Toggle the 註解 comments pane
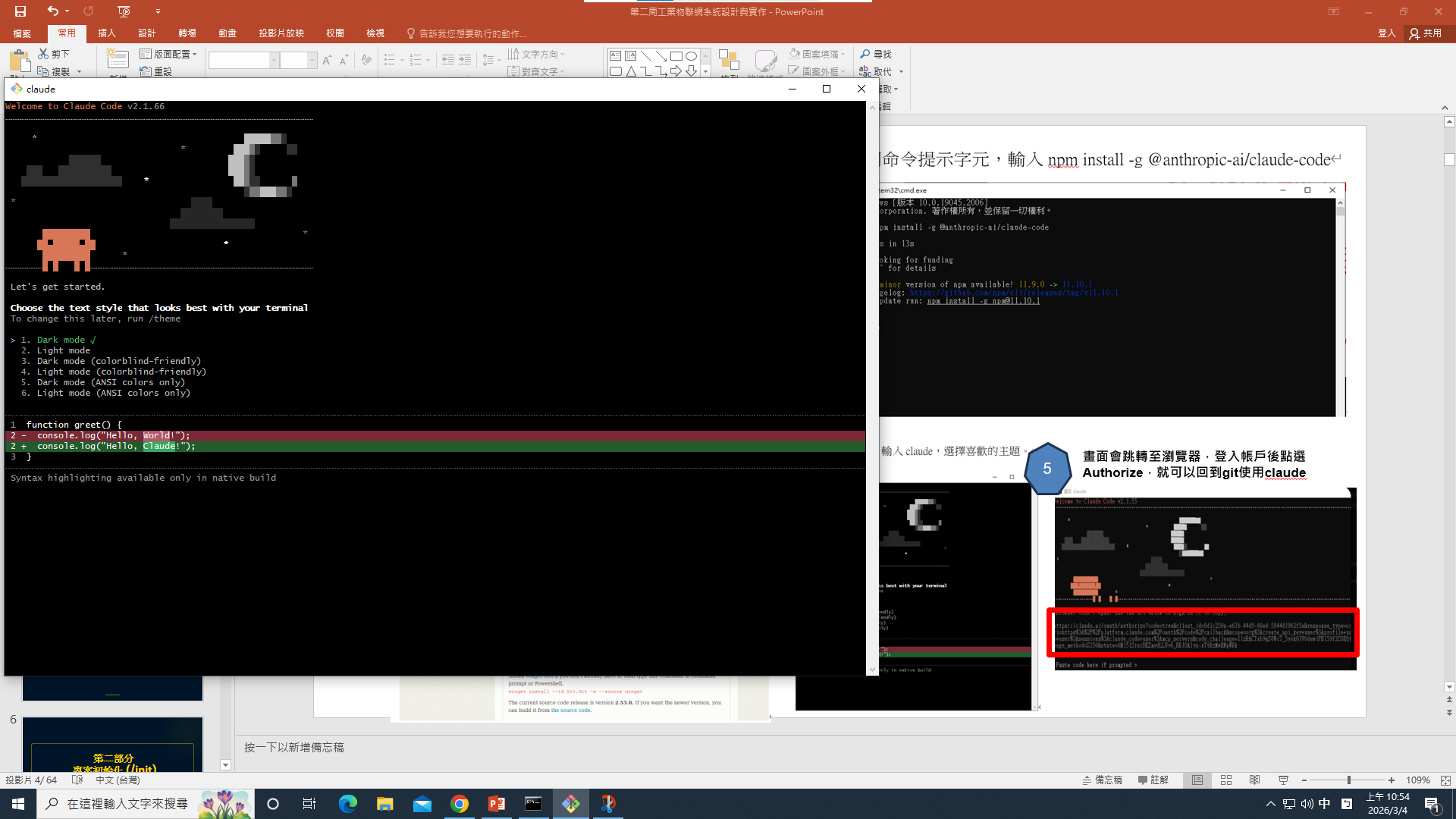Image resolution: width=1456 pixels, height=819 pixels. [1153, 780]
